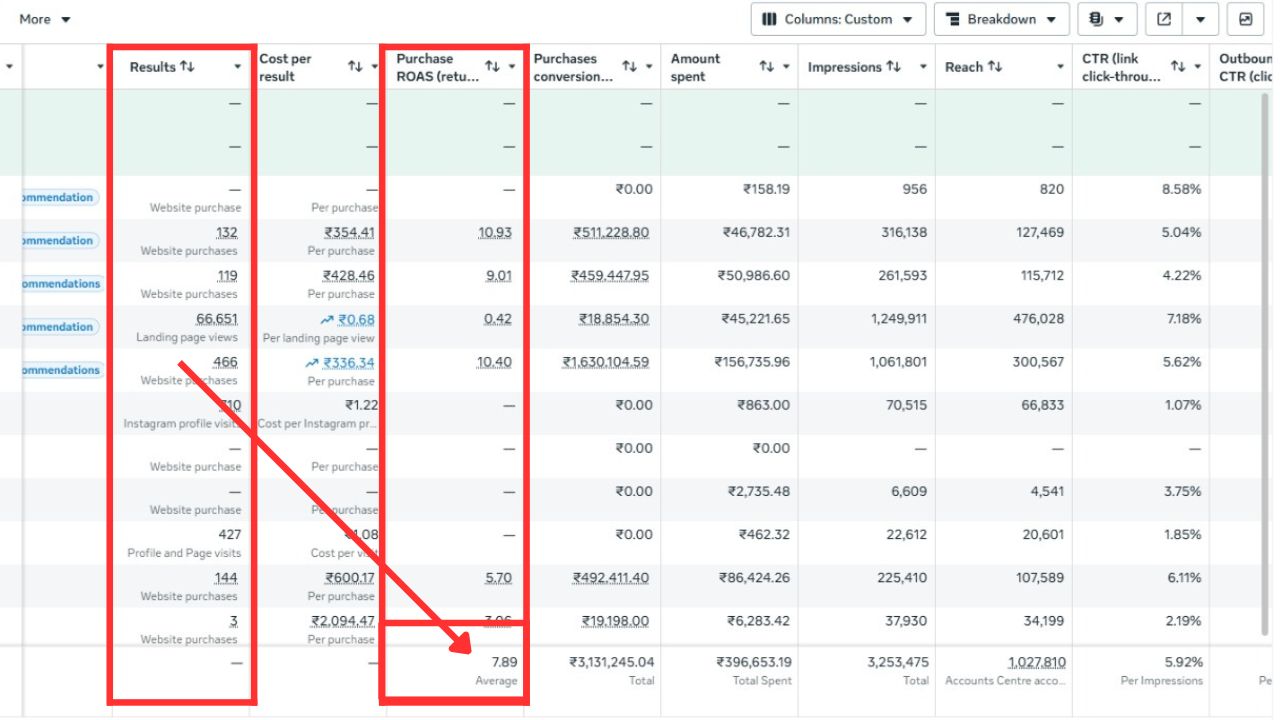Select the ₹46,782.31 amount spent cell
The image size is (1280, 720).
756,233
